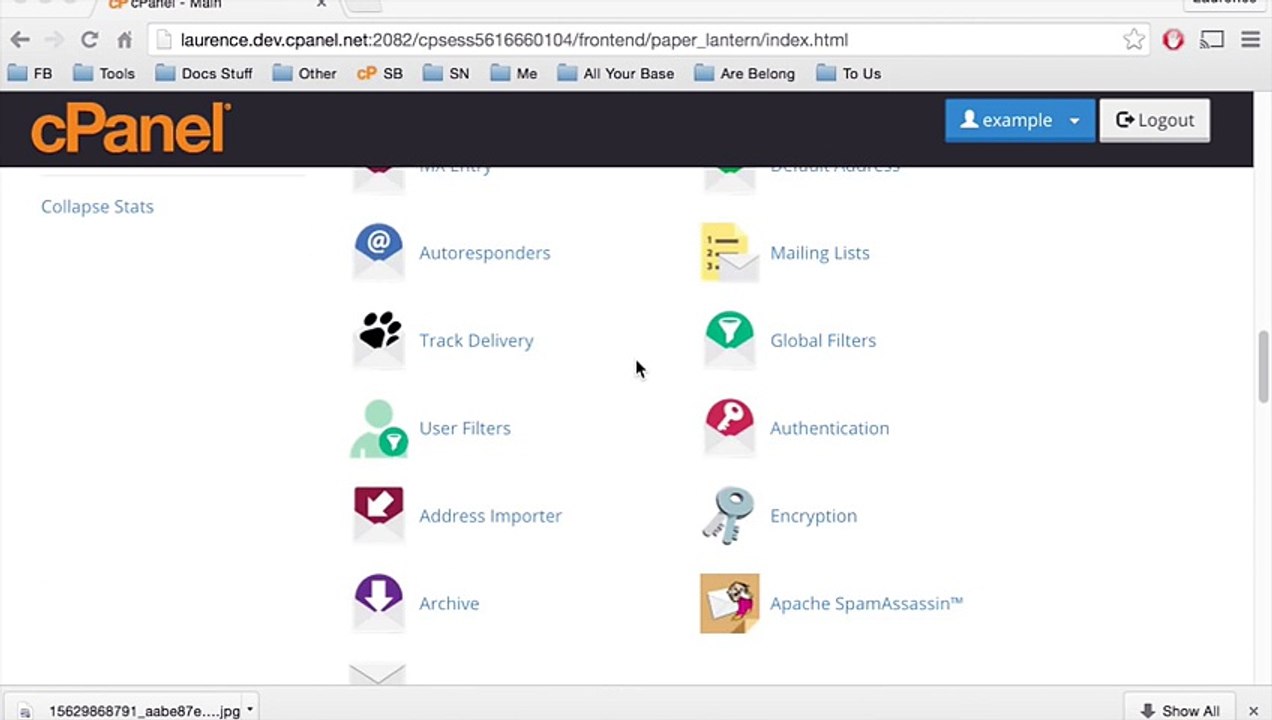Open the All Your Base folder
The height and width of the screenshot is (720, 1272).
[x=616, y=73]
